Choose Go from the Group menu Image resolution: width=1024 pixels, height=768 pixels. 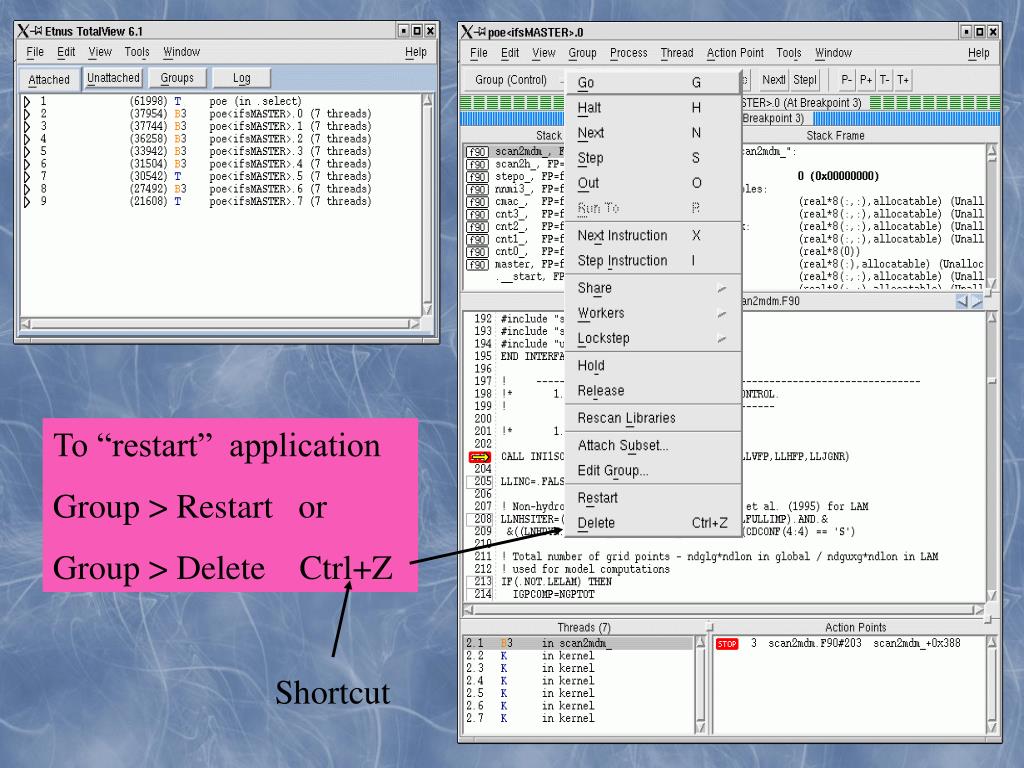pos(652,82)
